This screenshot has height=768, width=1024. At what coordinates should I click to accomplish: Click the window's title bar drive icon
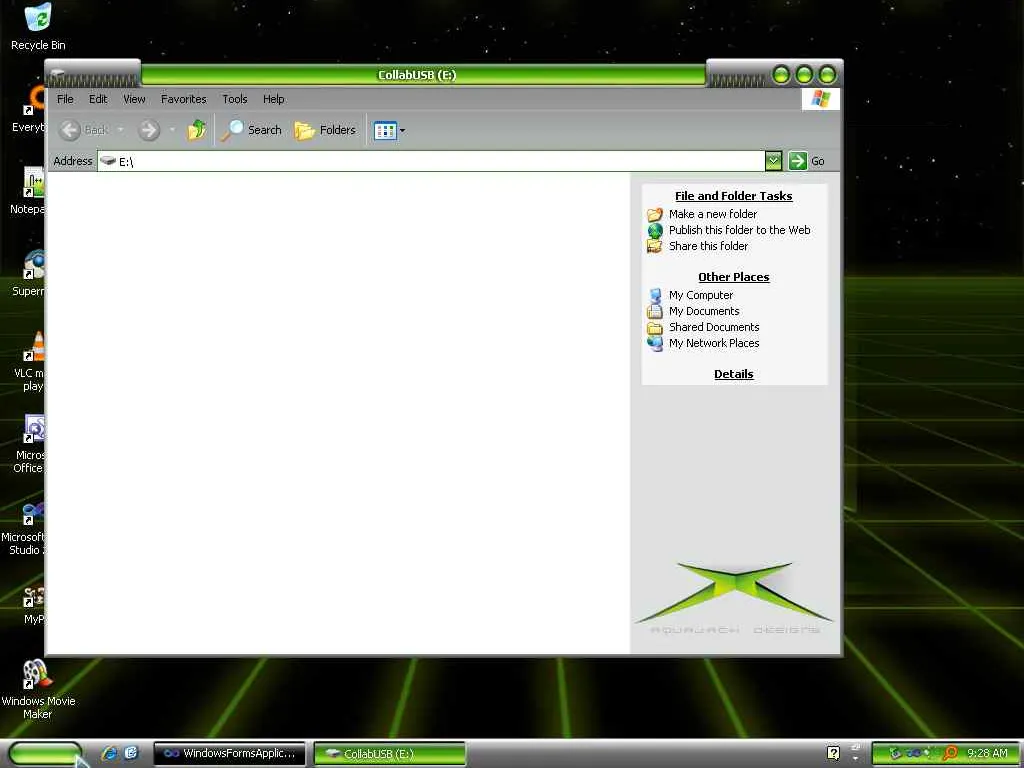(58, 73)
